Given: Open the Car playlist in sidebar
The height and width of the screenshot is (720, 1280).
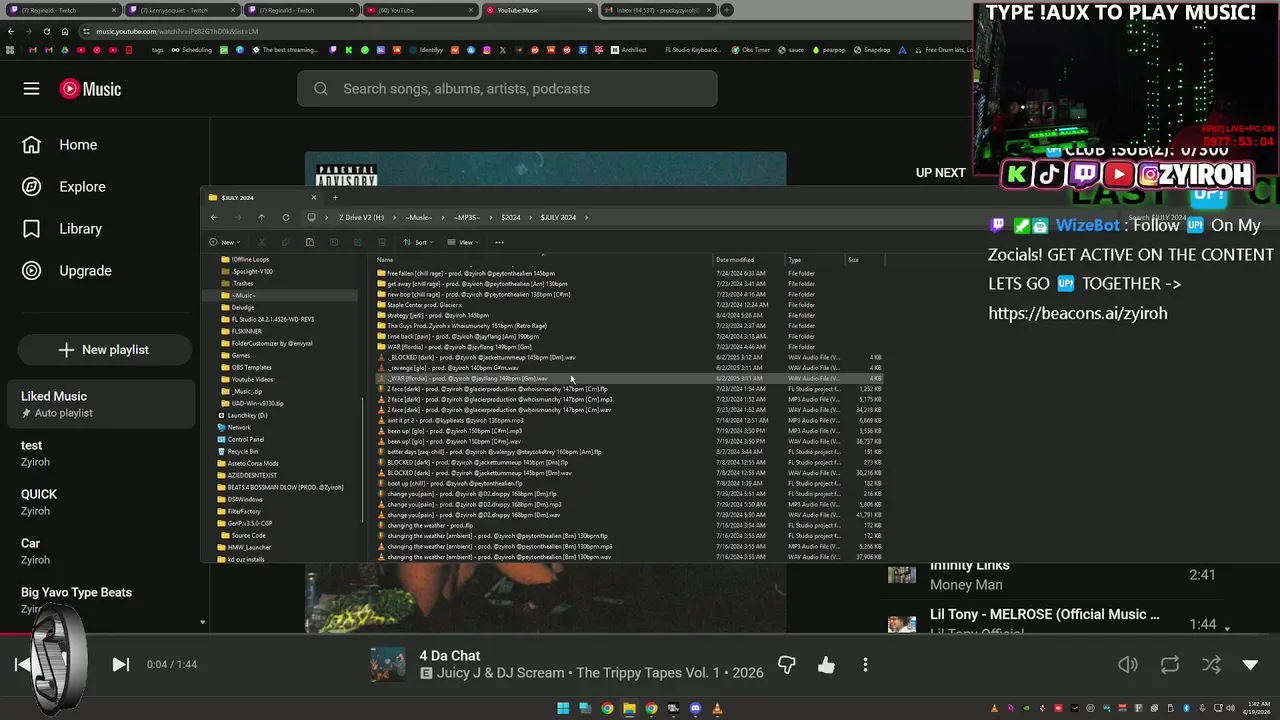Looking at the screenshot, I should 100,551.
